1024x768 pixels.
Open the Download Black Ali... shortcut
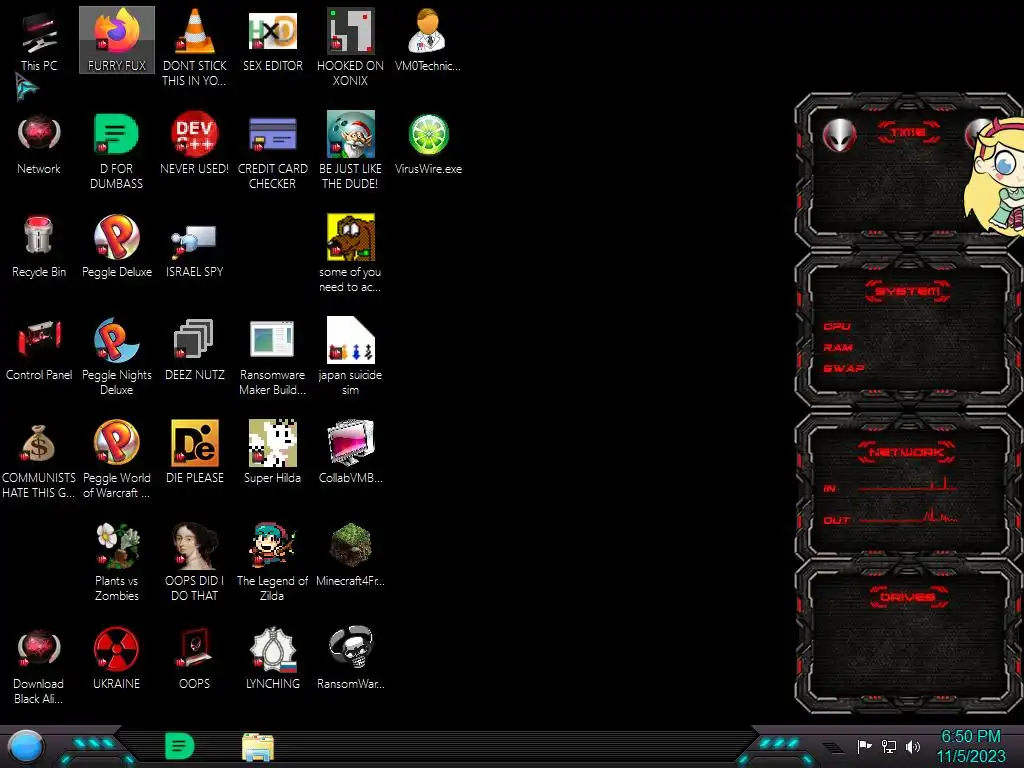(39, 666)
